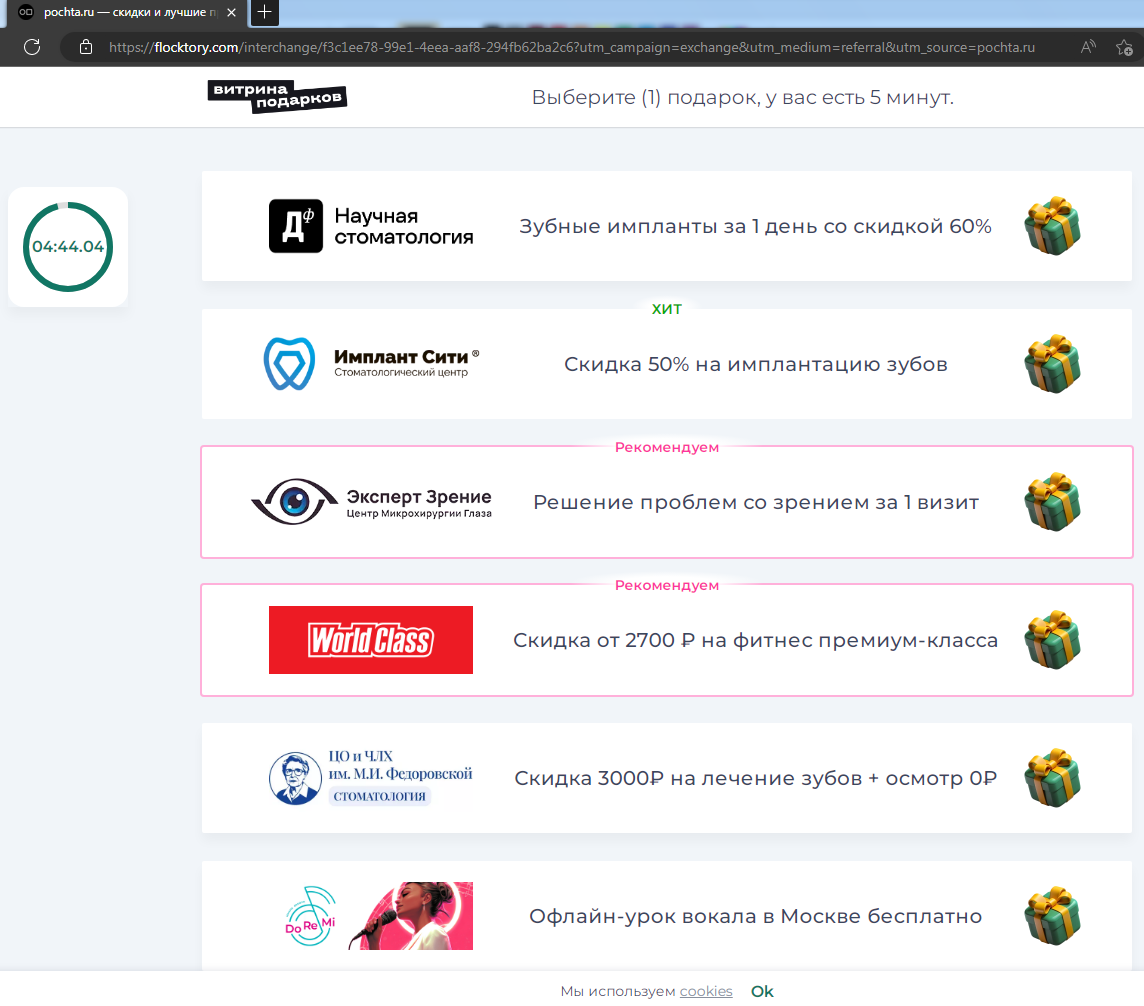Click 'Скидка 50% на имплантацию зубов' text
The width and height of the screenshot is (1144, 1006).
tap(755, 364)
